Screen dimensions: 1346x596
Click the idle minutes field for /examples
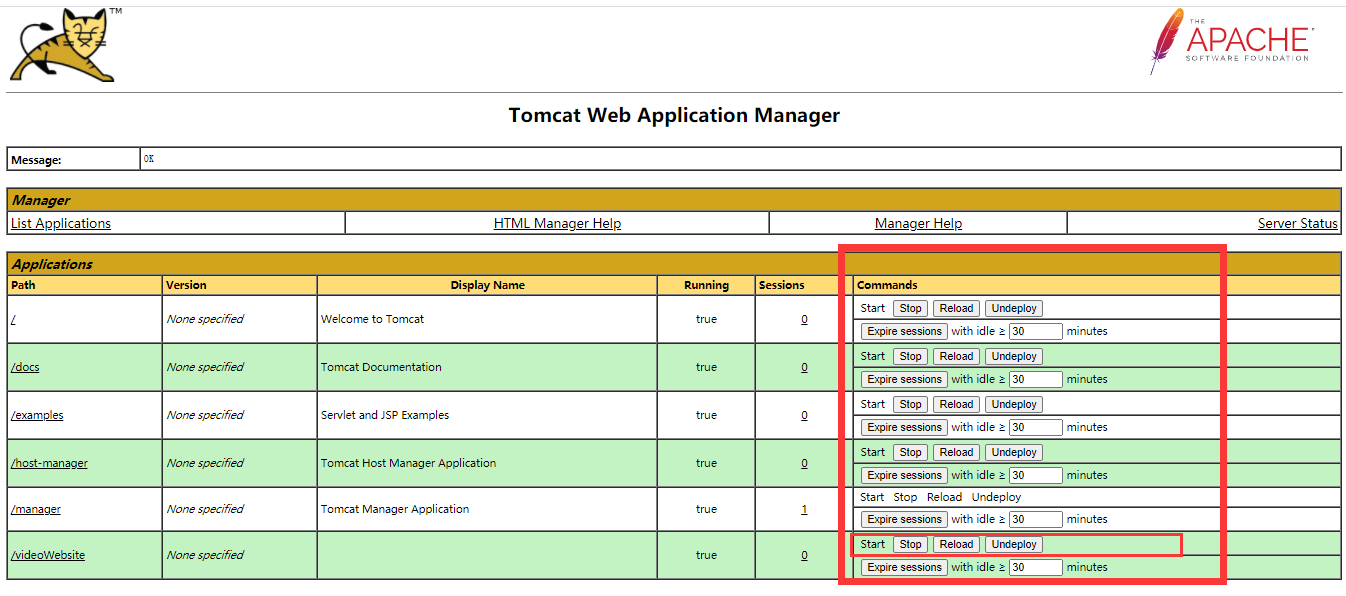(1035, 427)
